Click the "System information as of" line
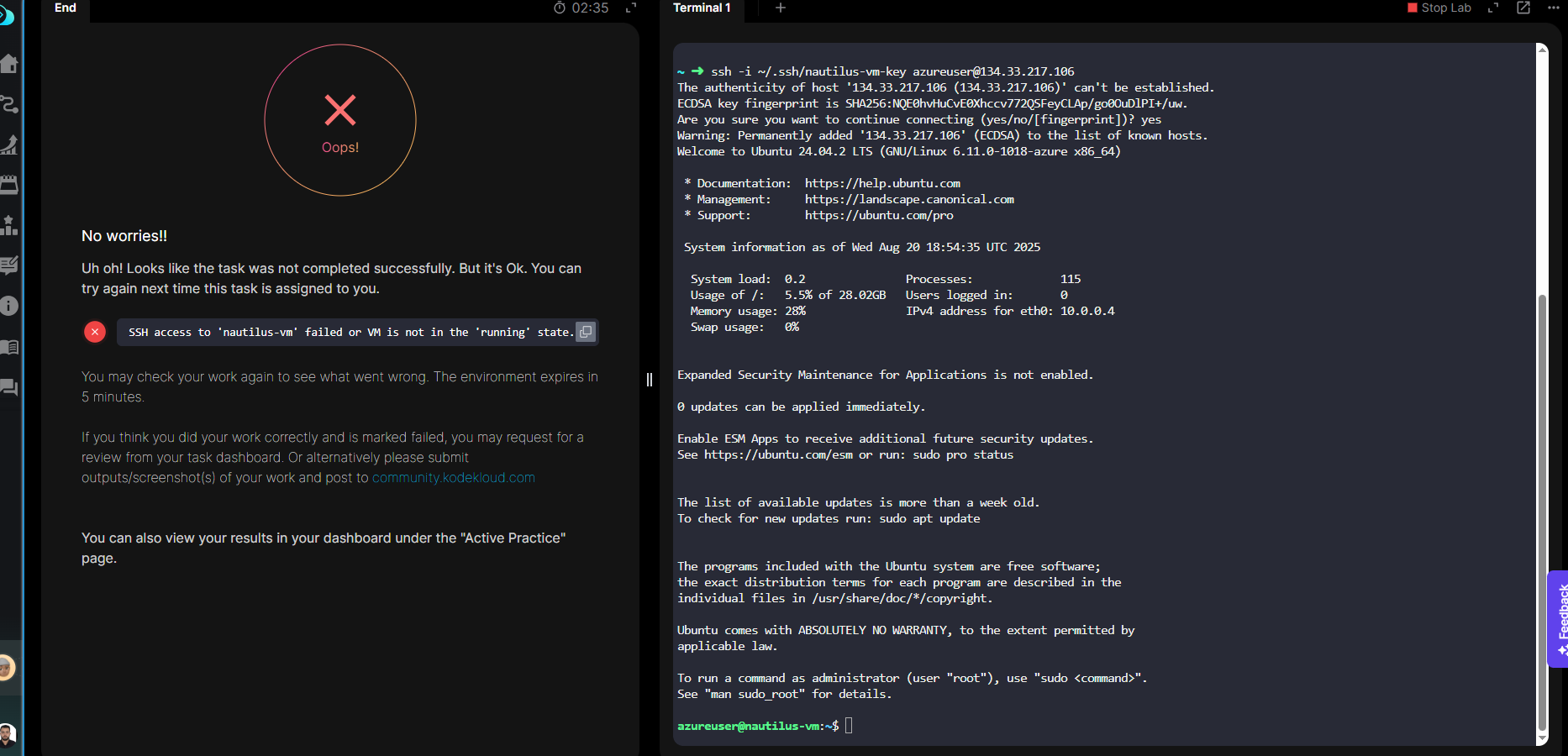This screenshot has height=756, width=1568. pos(862,247)
